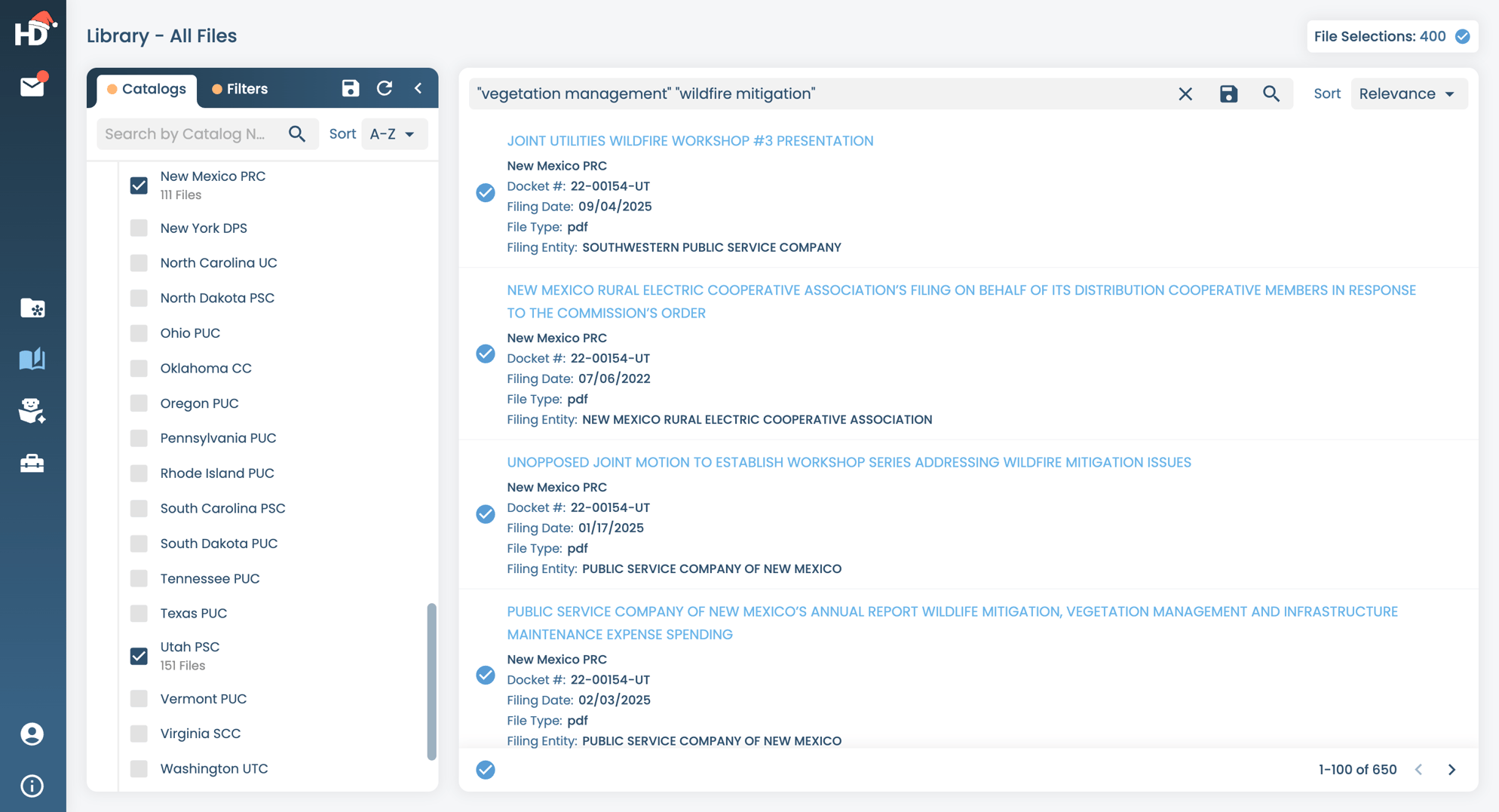Switch to the Filters tab
This screenshot has height=812, width=1499.
point(240,89)
